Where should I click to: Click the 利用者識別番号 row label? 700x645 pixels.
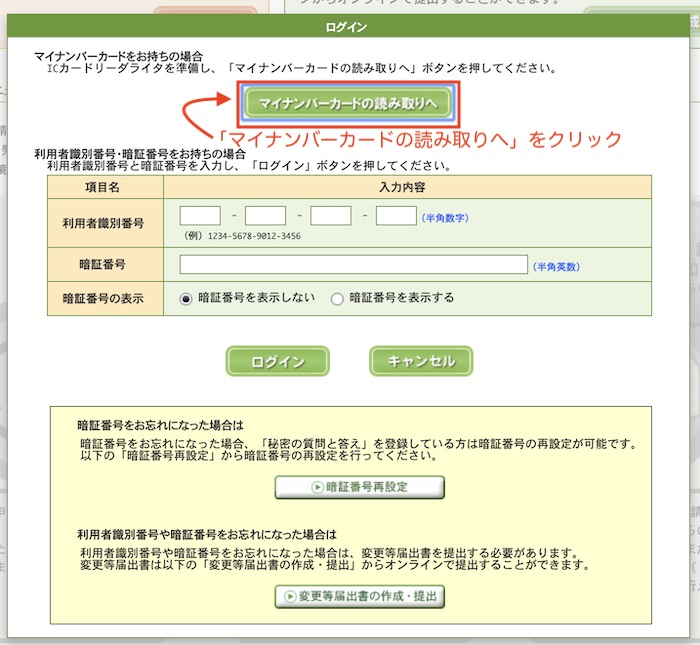103,223
